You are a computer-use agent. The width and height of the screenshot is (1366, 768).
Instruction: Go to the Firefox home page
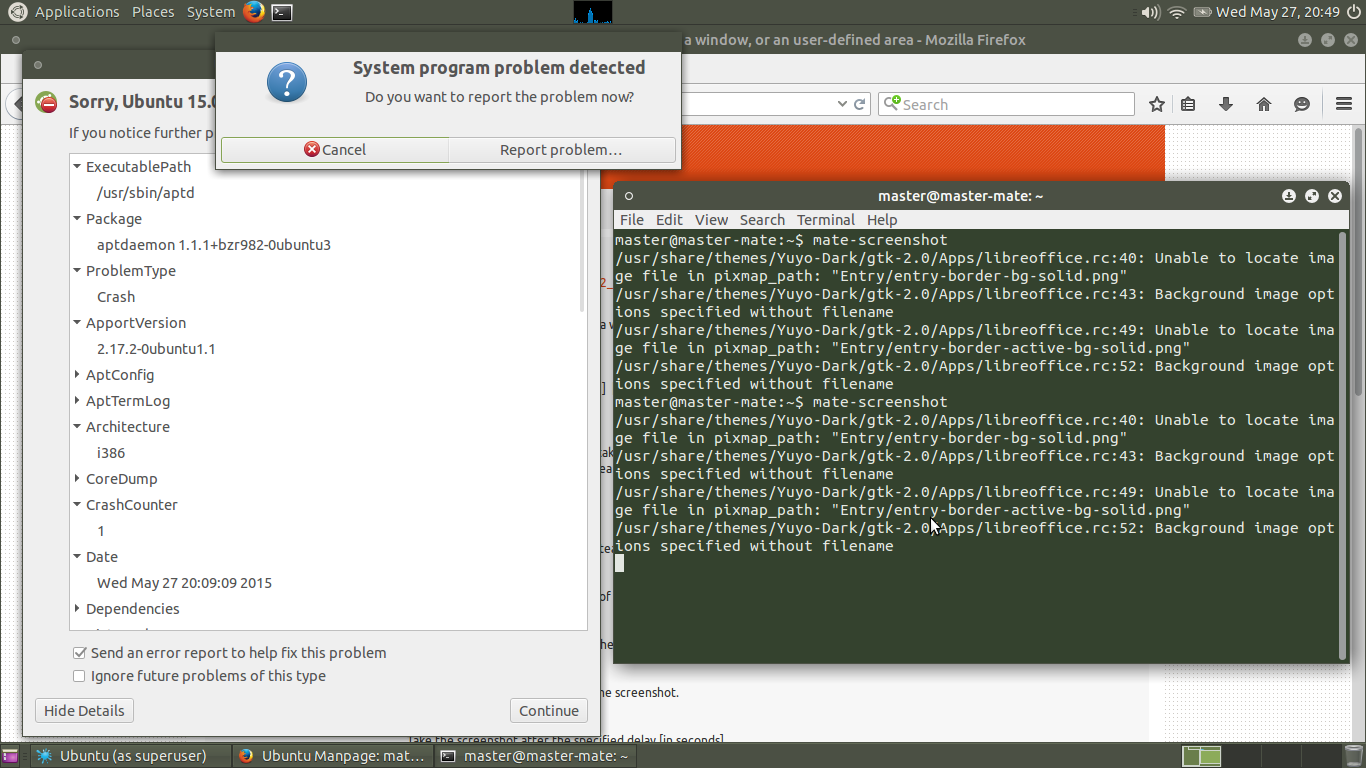coord(1264,104)
